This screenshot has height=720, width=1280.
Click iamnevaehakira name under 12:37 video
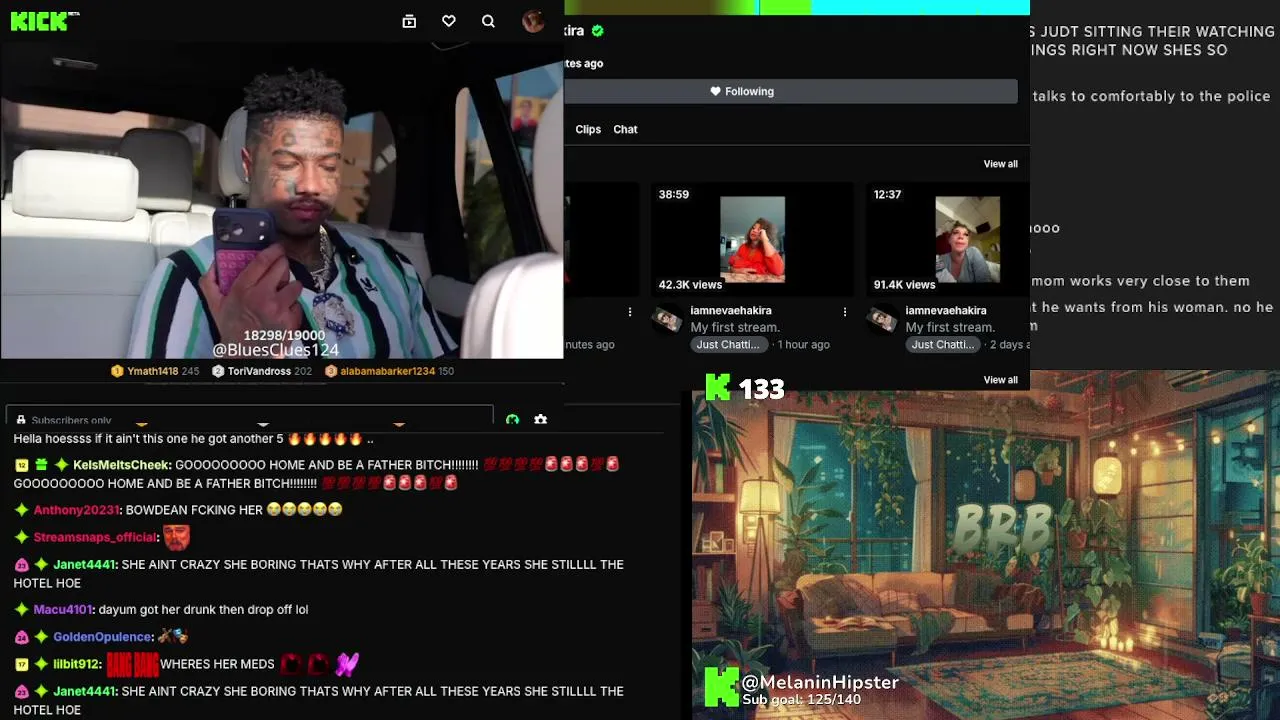(946, 311)
